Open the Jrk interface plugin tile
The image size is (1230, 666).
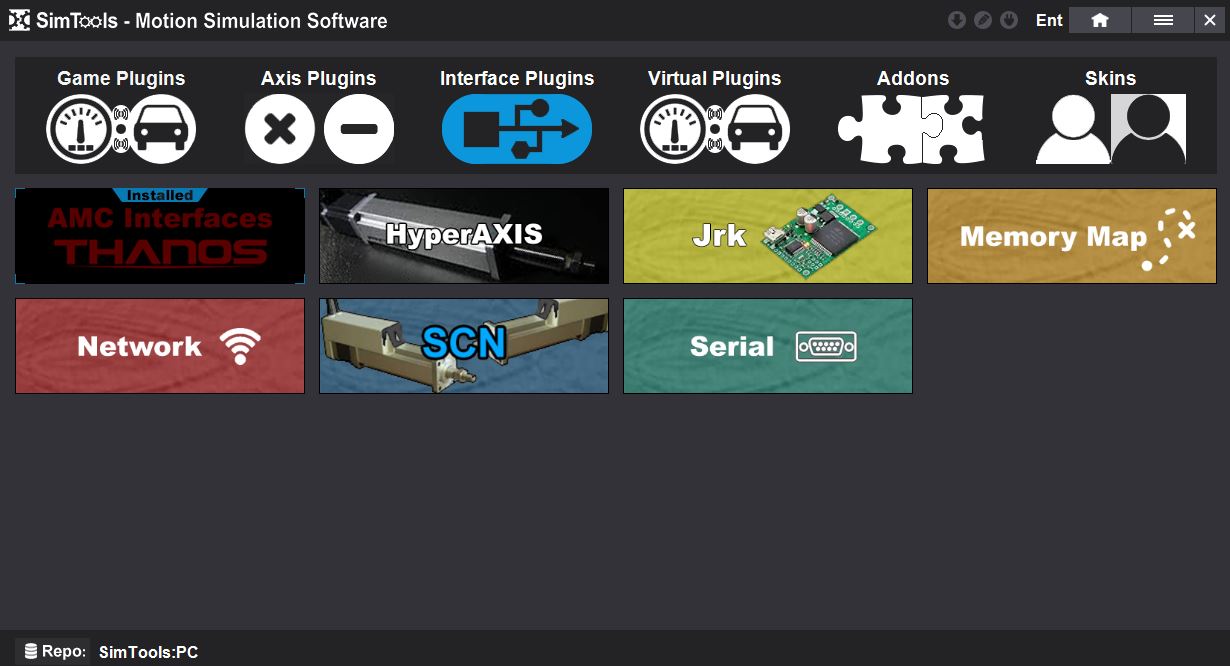768,236
